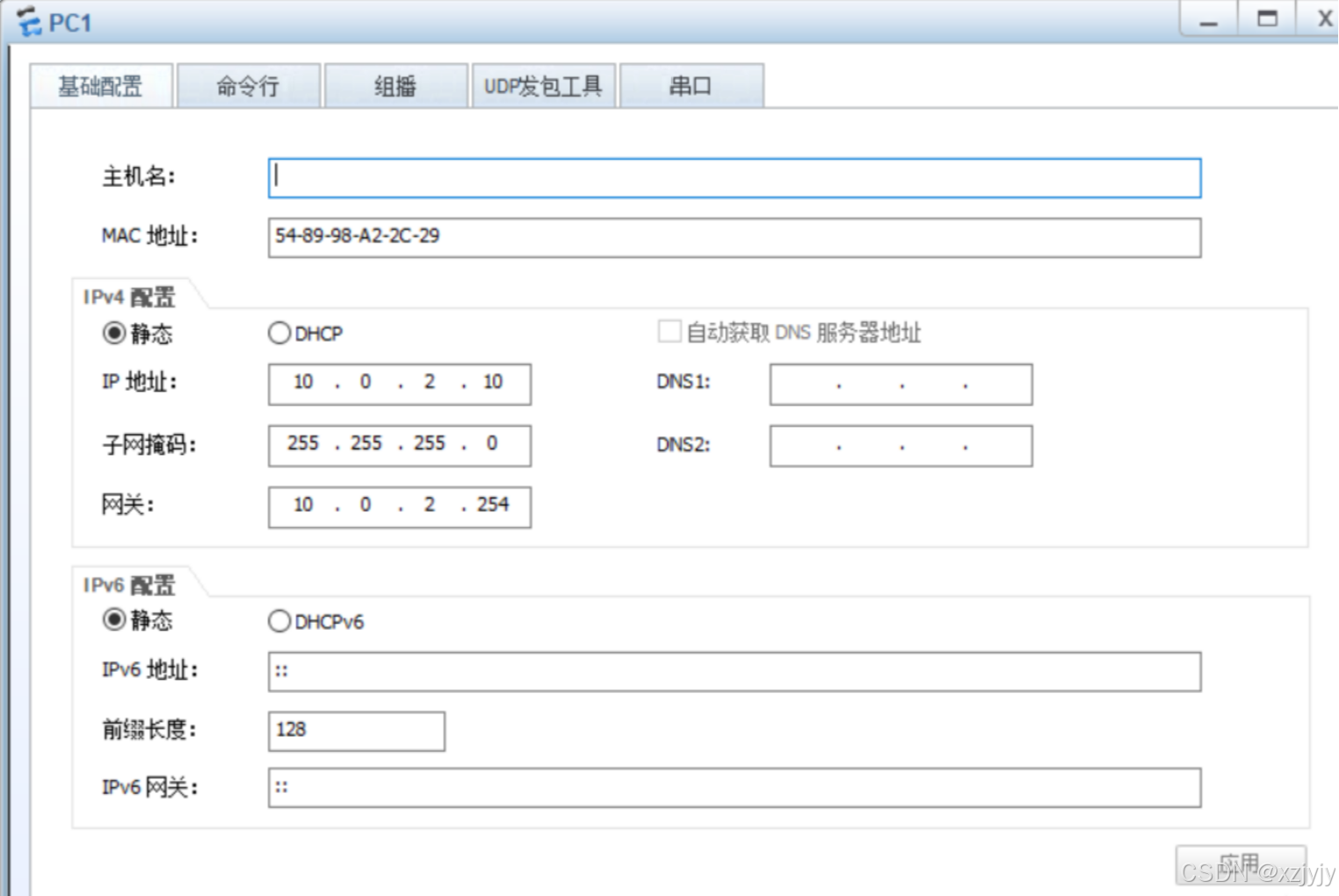Switch to the 基础配置 tab
This screenshot has width=1339, height=896.
[x=101, y=86]
